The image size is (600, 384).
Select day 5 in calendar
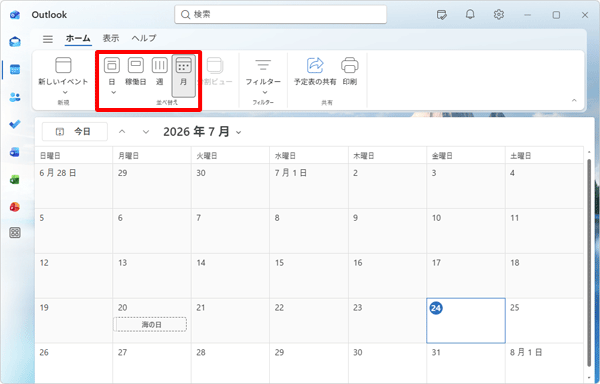tap(73, 231)
